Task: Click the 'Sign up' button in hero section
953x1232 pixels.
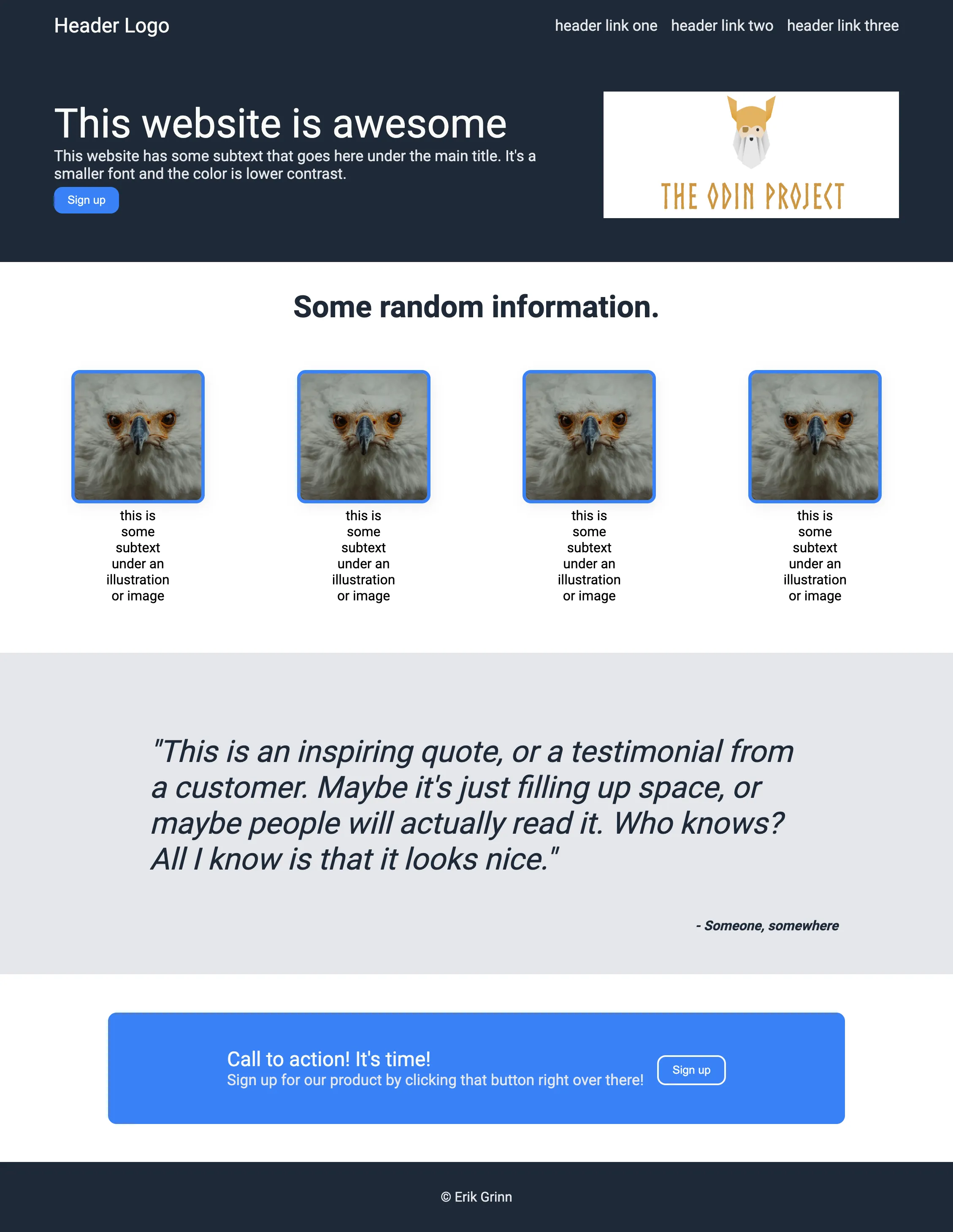Action: (x=86, y=200)
